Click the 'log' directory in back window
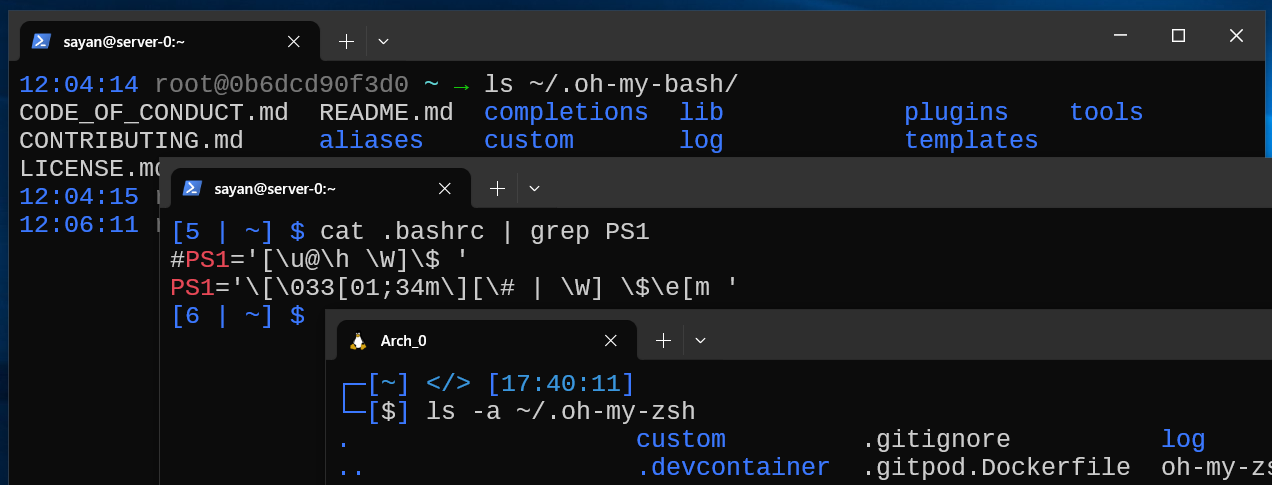This screenshot has height=485, width=1272. pyautogui.click(x=701, y=141)
